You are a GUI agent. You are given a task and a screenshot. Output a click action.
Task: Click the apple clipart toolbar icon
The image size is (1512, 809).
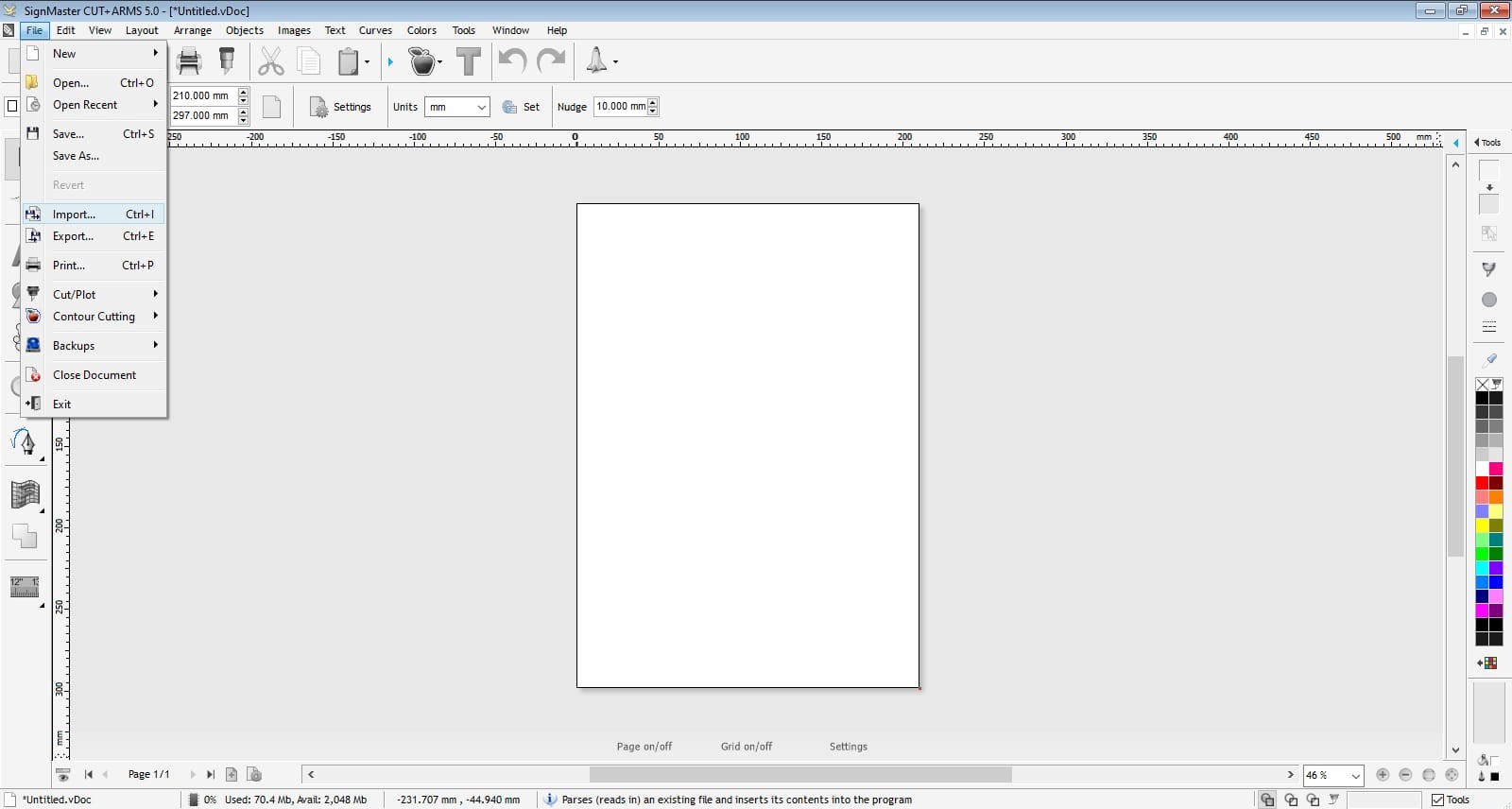[x=422, y=61]
